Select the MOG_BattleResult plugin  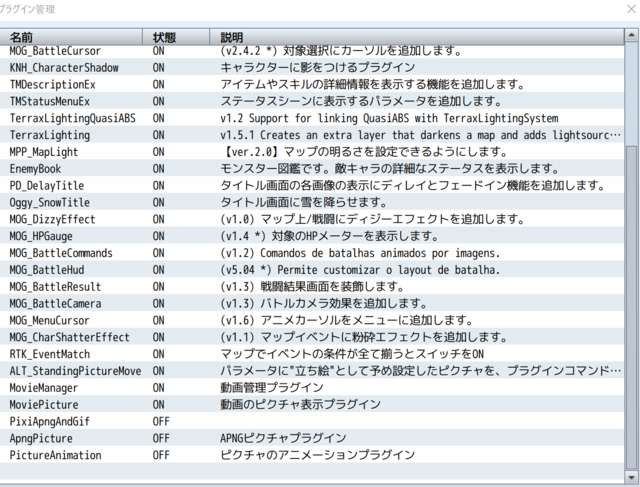click(x=55, y=287)
